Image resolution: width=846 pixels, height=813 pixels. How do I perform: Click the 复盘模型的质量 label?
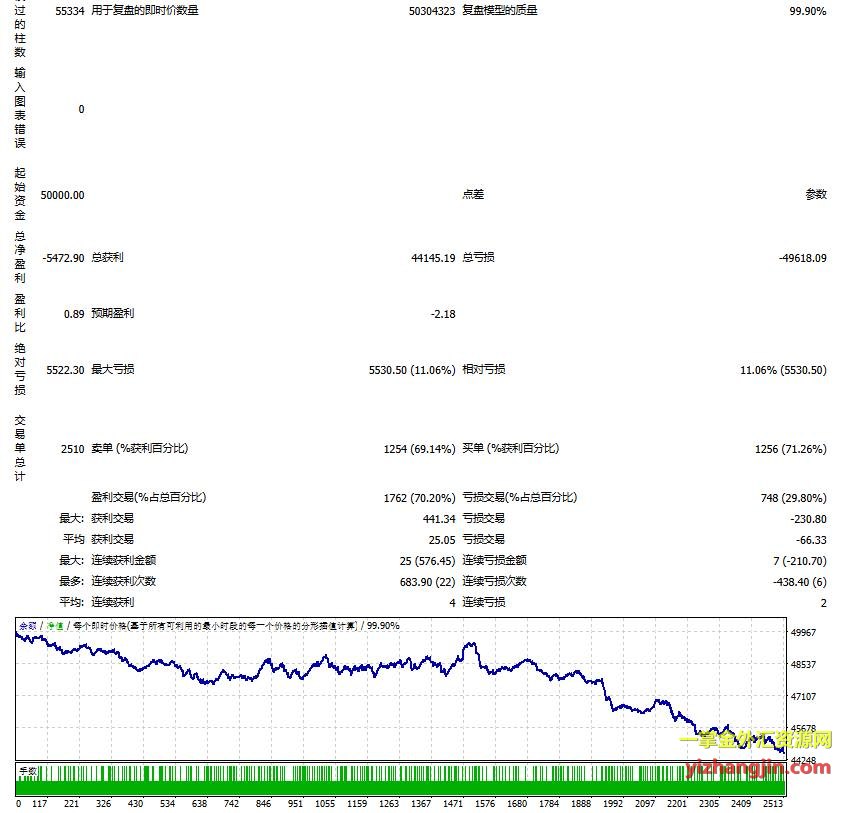(499, 11)
